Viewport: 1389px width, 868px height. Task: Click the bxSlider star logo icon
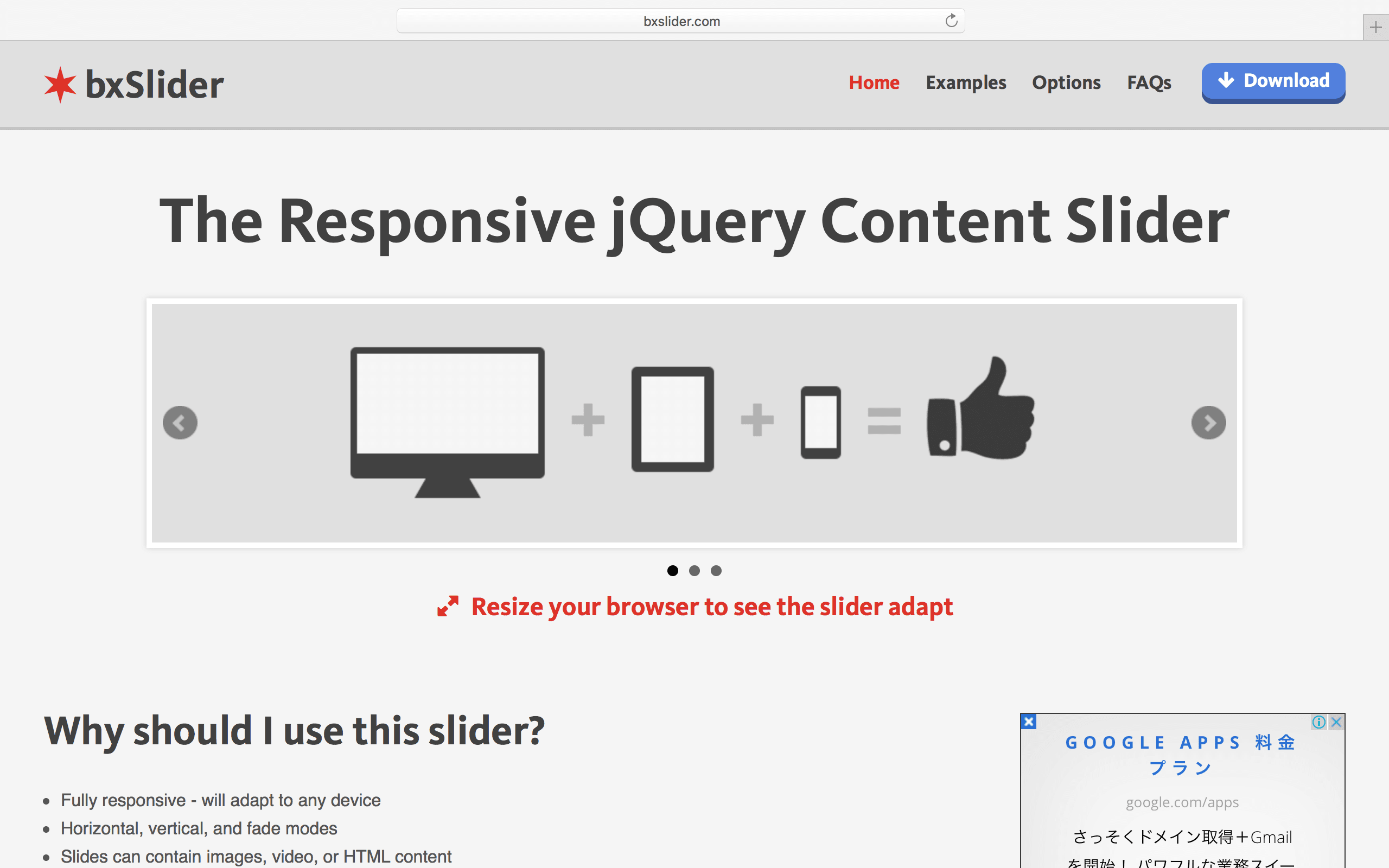58,83
